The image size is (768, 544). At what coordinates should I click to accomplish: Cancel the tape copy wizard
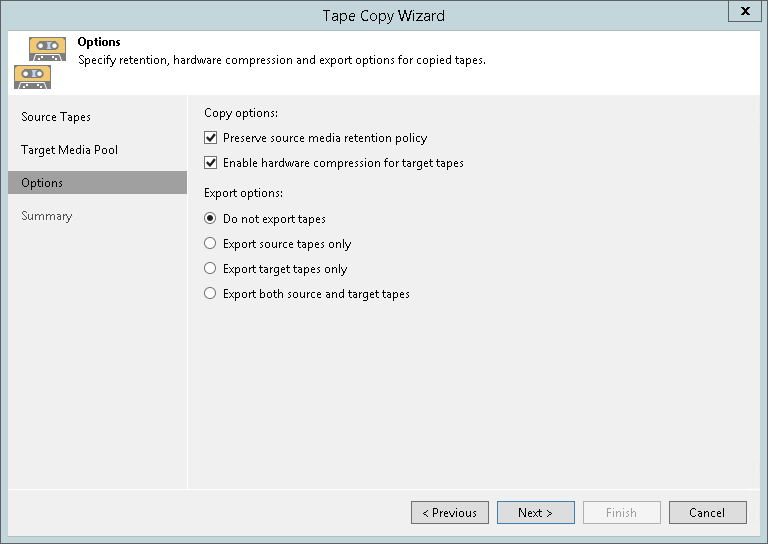coord(708,513)
